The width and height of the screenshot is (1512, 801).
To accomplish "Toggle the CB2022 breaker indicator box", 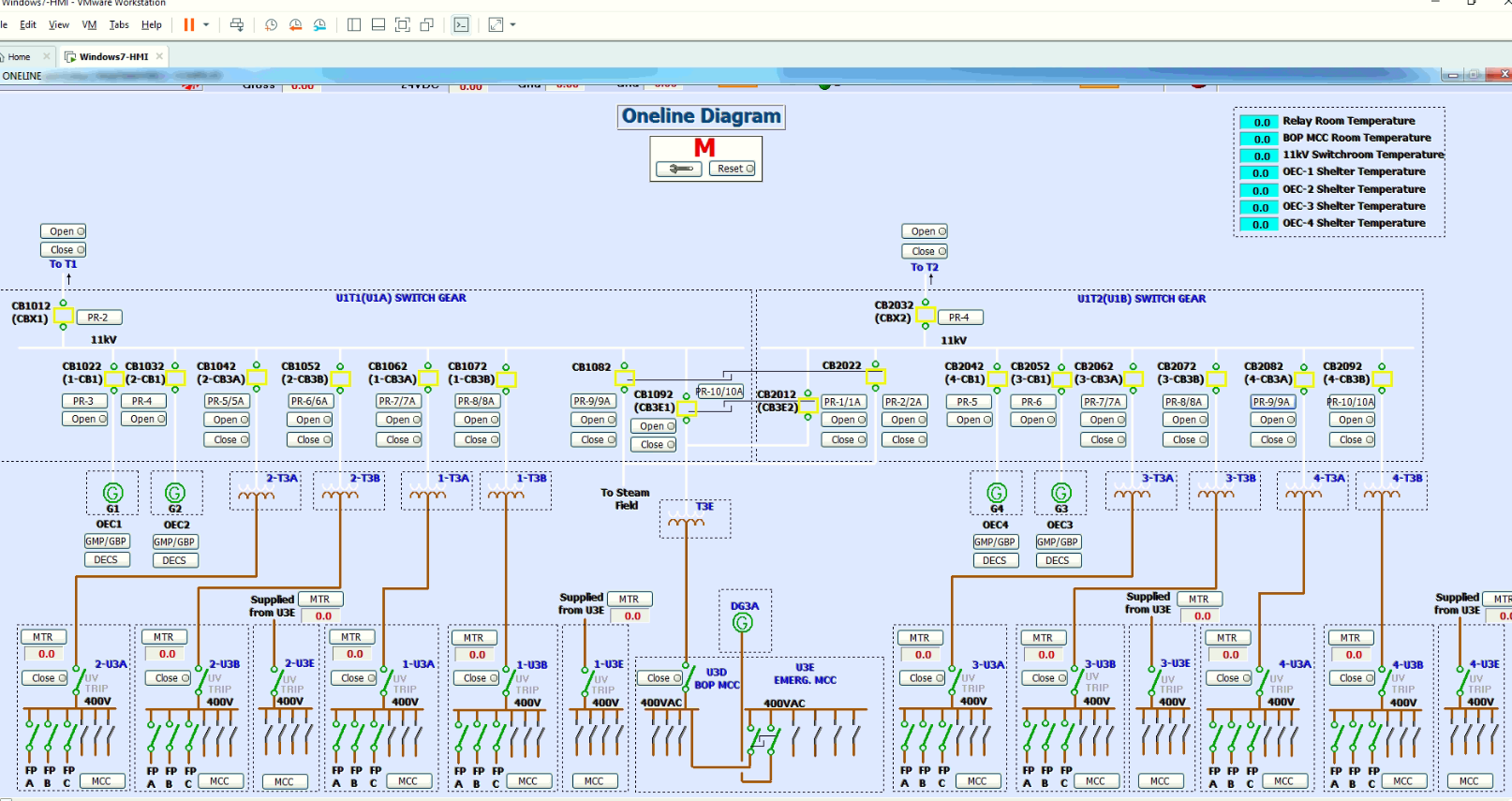I will [x=876, y=378].
